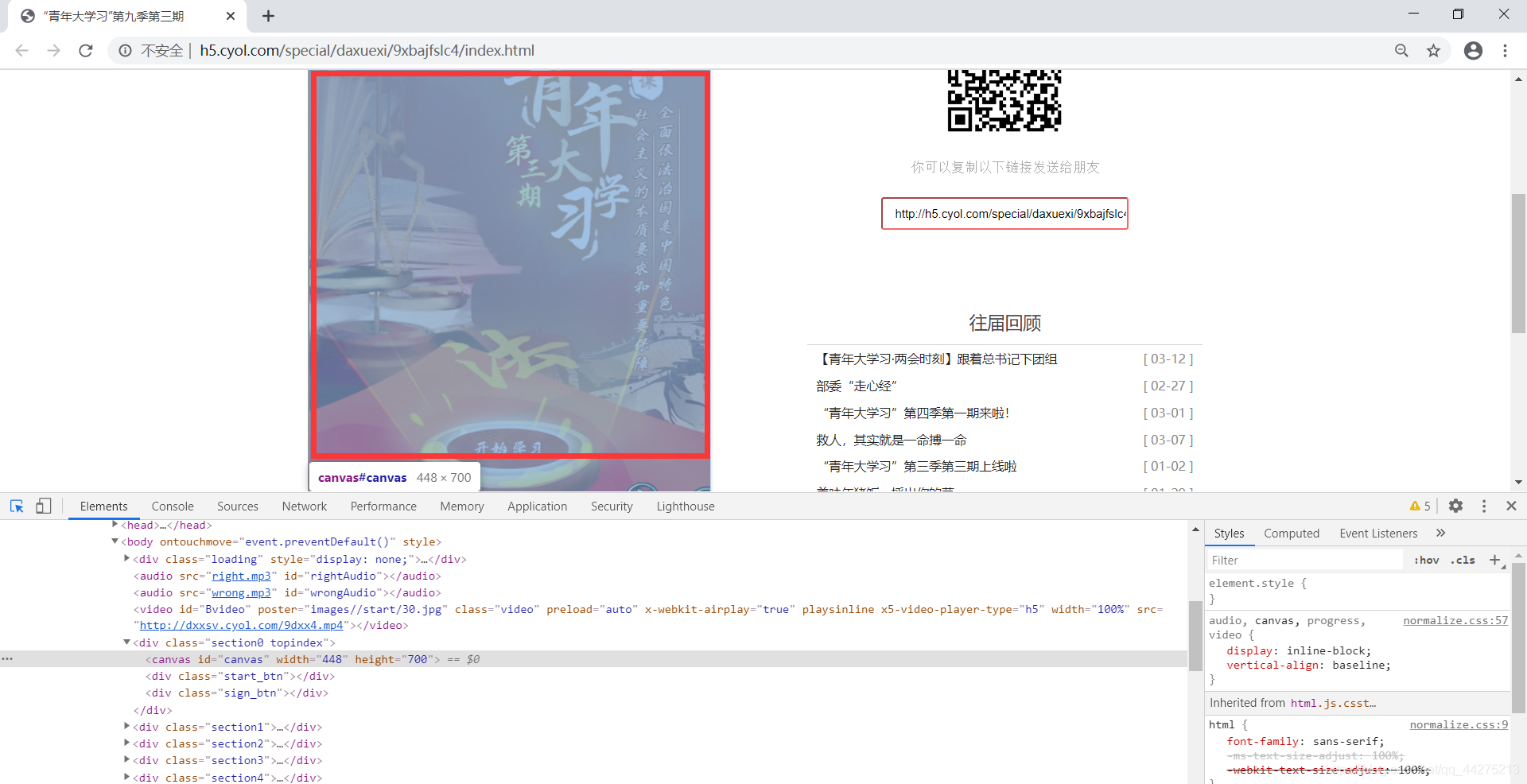This screenshot has width=1527, height=784.
Task: Open the Network tab
Action: pos(305,506)
